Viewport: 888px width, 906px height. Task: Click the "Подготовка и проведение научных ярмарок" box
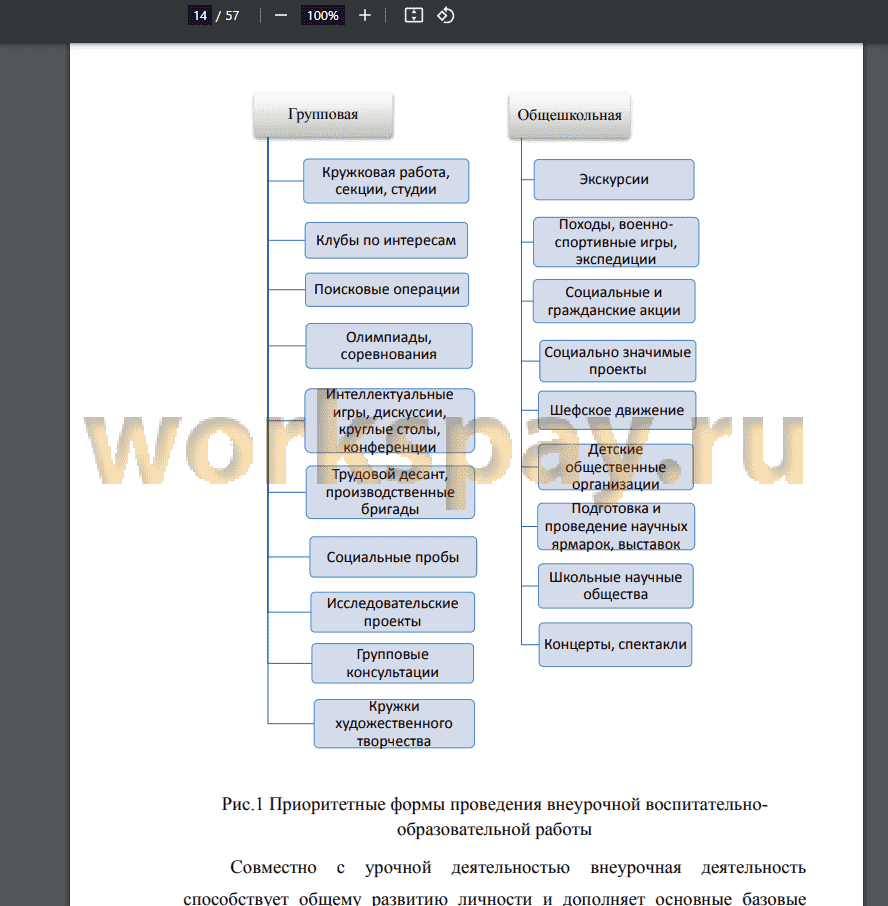pos(616,526)
